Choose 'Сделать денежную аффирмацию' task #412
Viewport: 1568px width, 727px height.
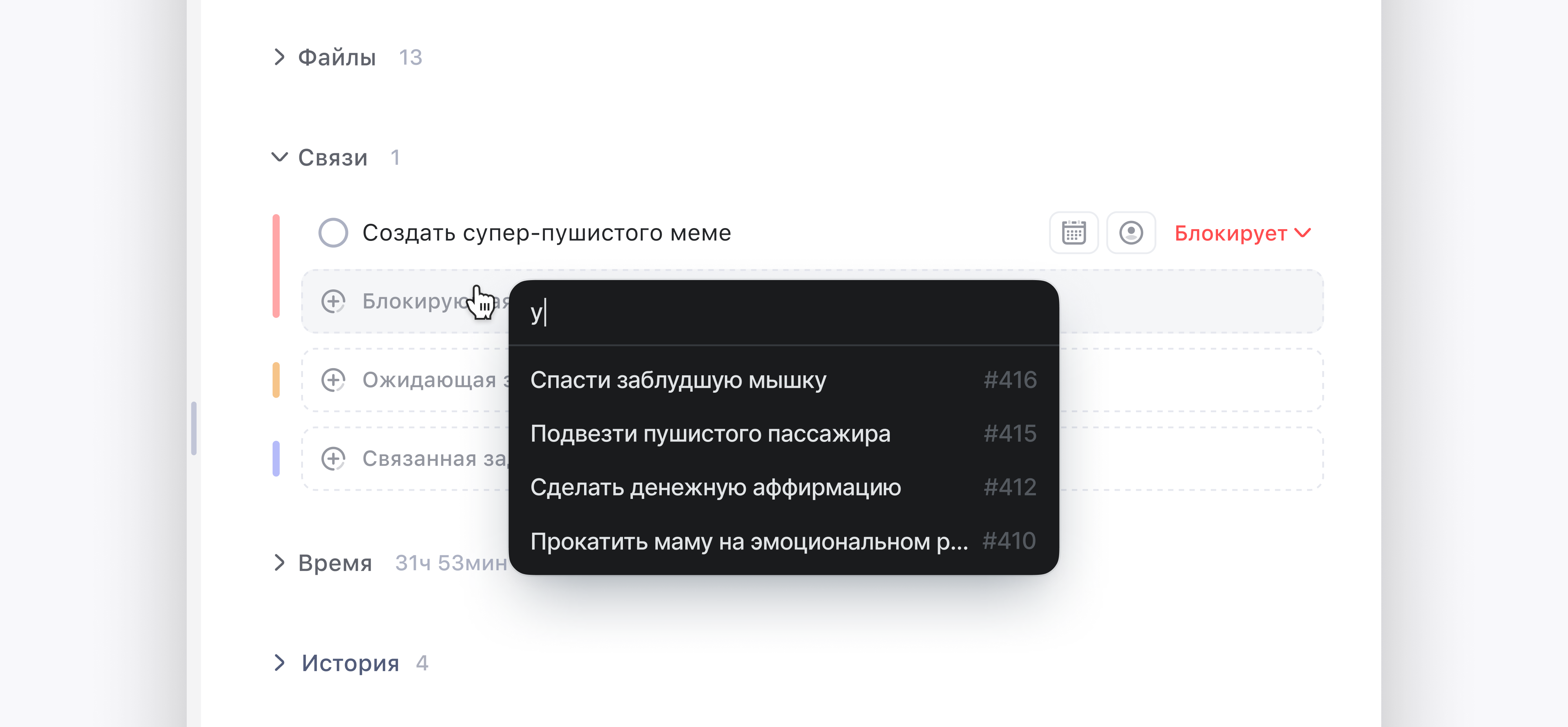(x=783, y=487)
